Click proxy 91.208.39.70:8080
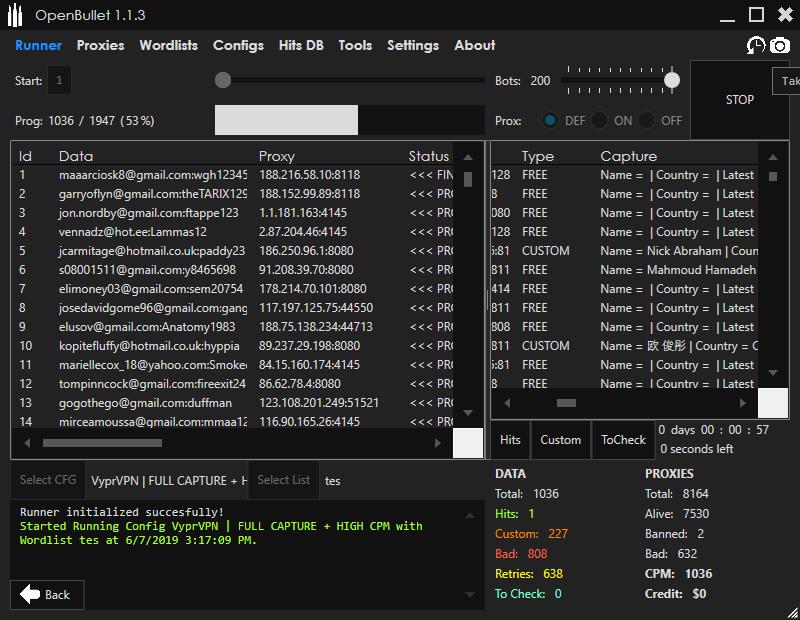 [x=306, y=269]
